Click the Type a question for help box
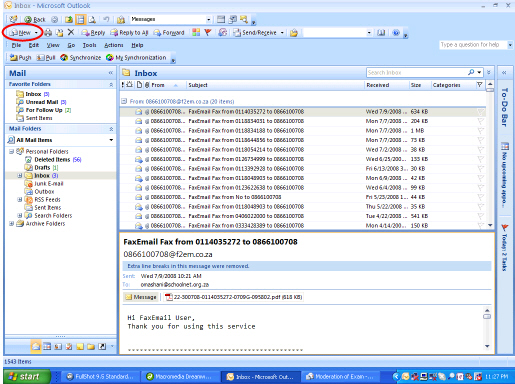Viewport: 515px width, 384px height. (x=473, y=45)
